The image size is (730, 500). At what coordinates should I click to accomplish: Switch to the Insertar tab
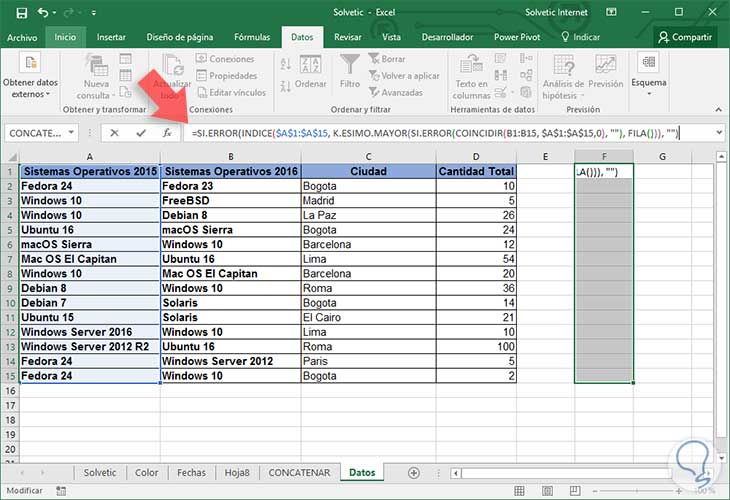[x=111, y=37]
